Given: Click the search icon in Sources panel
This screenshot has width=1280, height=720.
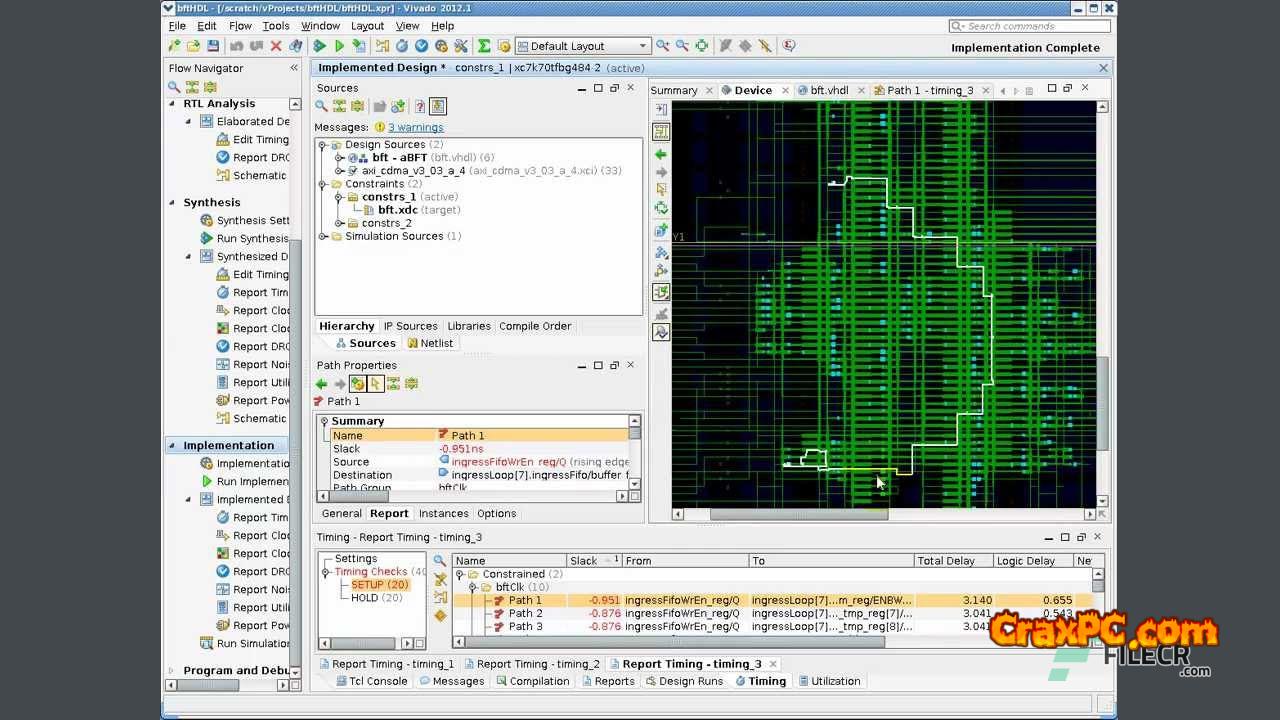Looking at the screenshot, I should tap(322, 107).
